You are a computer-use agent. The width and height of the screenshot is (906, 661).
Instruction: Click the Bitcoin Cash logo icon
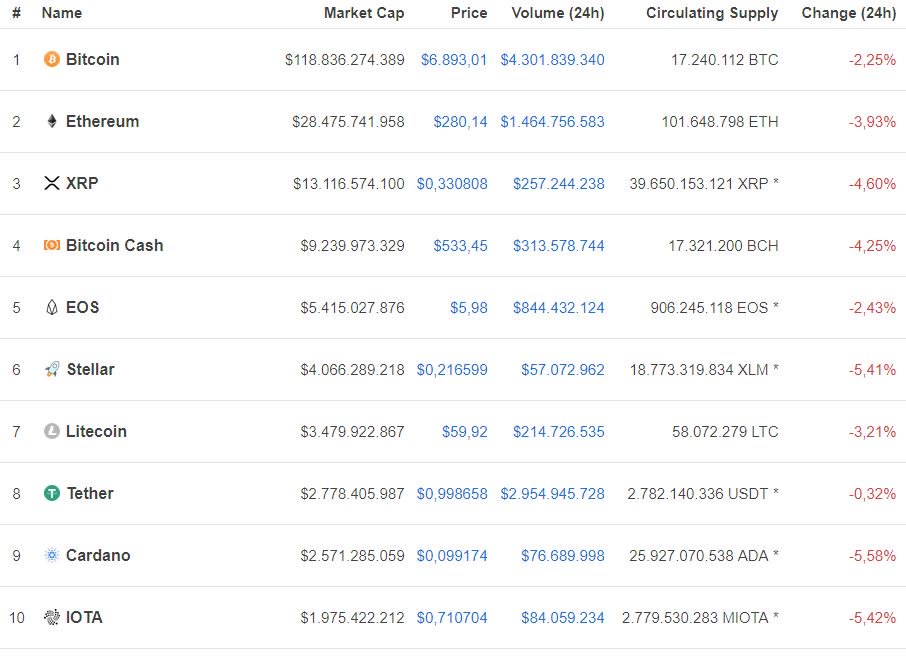pyautogui.click(x=51, y=246)
